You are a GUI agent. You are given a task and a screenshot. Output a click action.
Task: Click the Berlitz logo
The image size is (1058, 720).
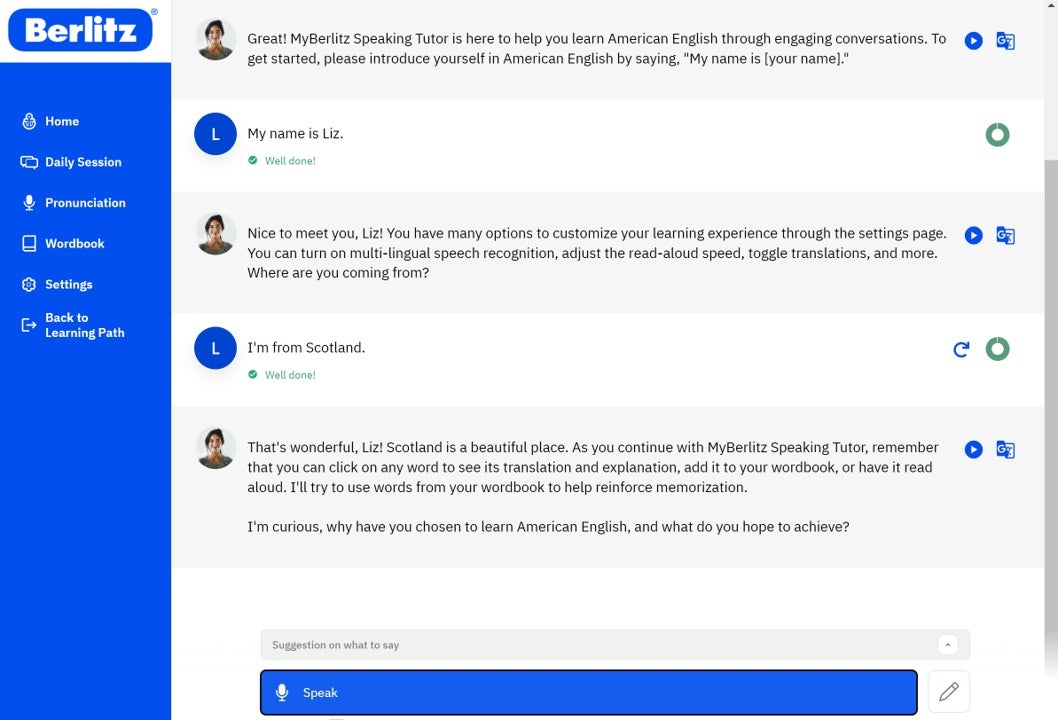pyautogui.click(x=81, y=30)
